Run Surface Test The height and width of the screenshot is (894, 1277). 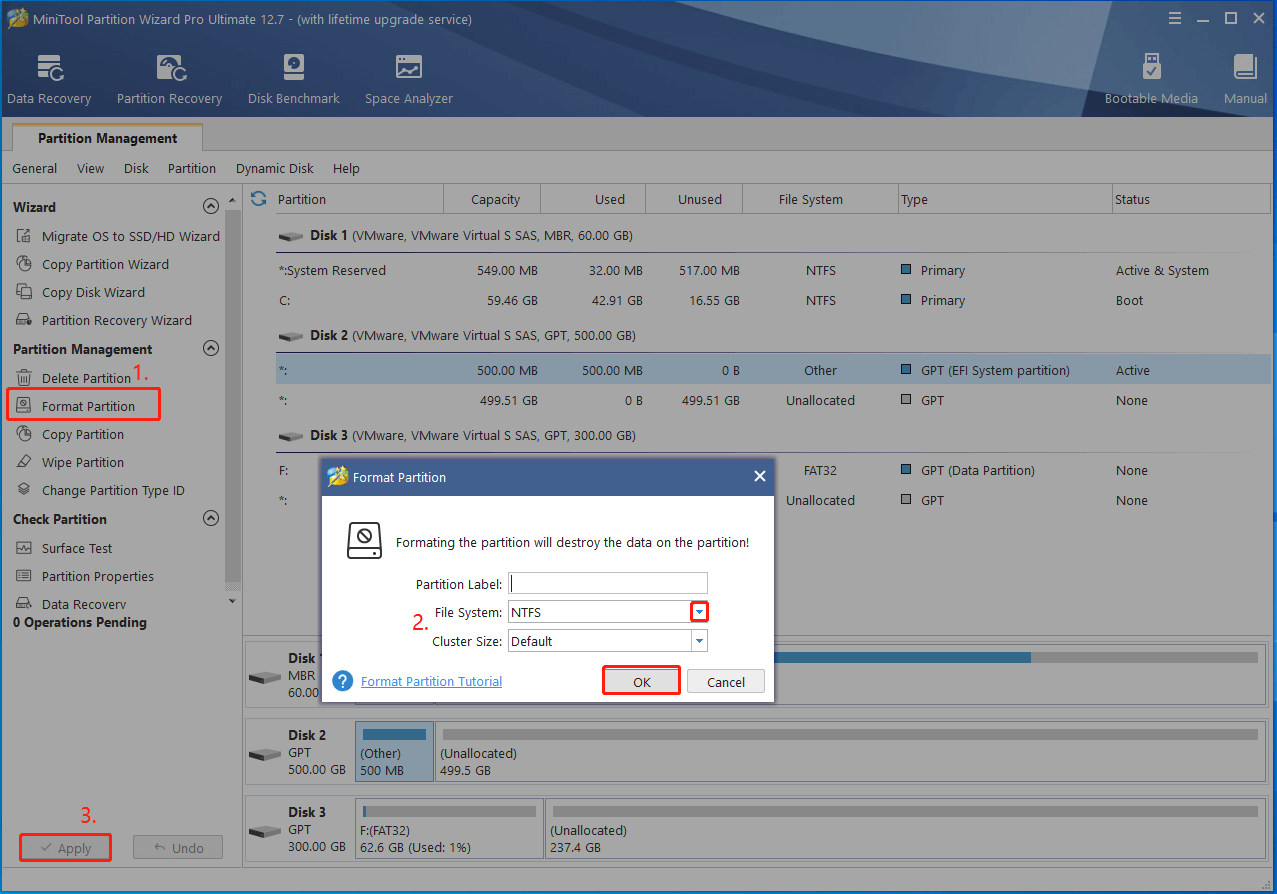coord(64,548)
